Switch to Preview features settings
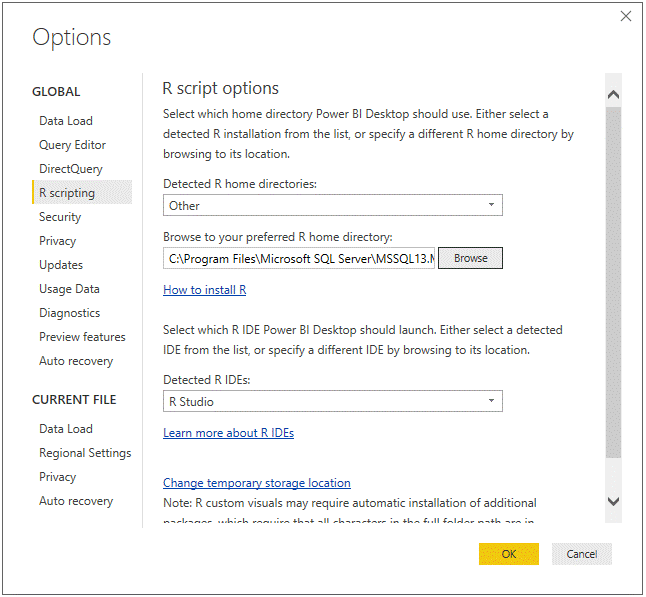Image resolution: width=646 pixels, height=597 pixels. [82, 337]
